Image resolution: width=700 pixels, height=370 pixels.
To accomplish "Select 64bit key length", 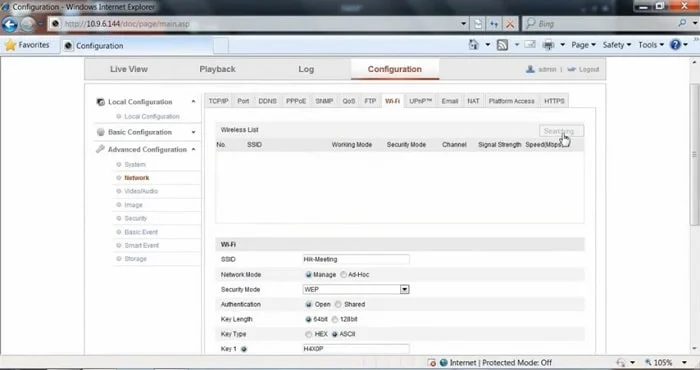I will coord(308,319).
